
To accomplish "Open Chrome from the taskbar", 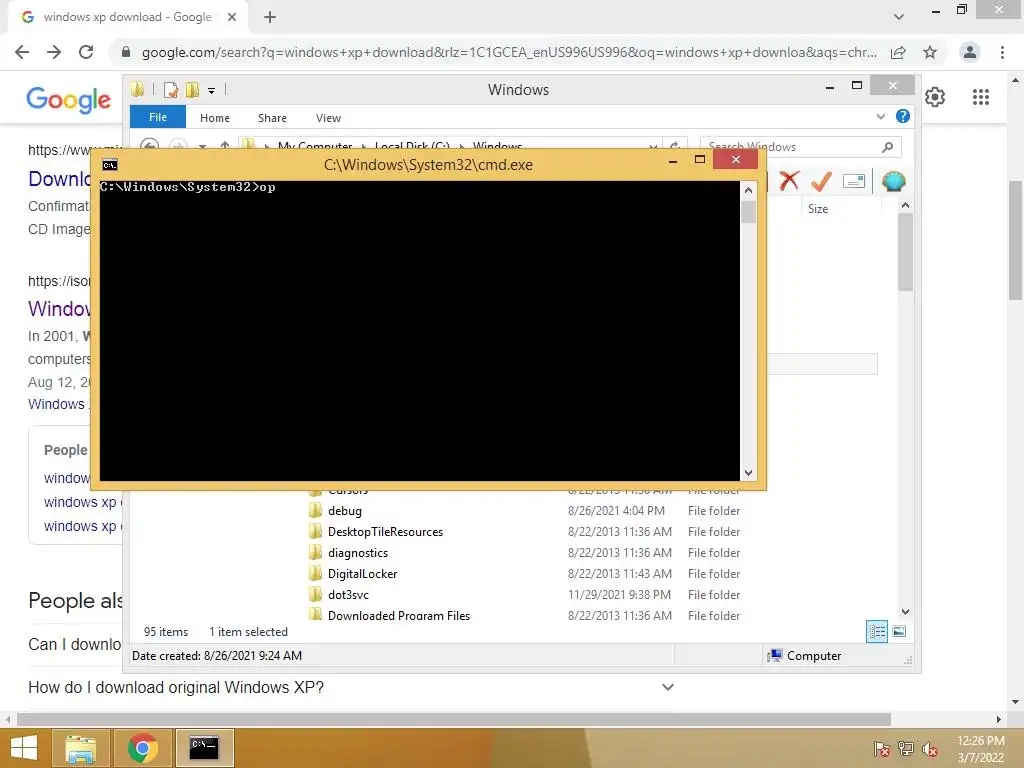I will click(x=143, y=748).
